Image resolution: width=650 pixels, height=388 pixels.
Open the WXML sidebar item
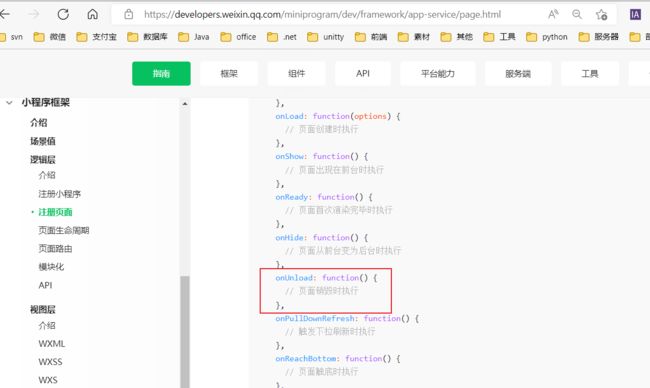coord(52,344)
